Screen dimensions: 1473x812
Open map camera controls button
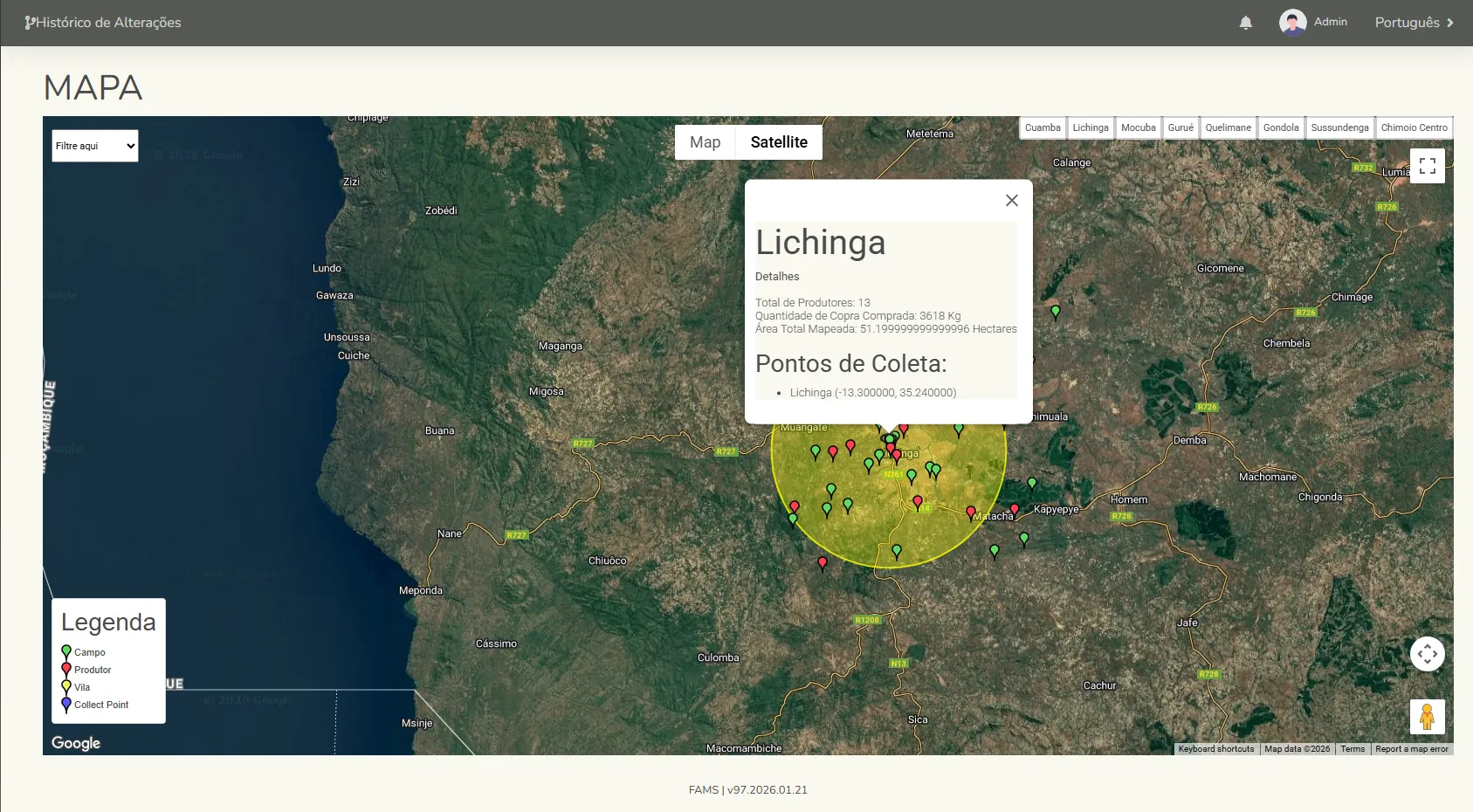click(1427, 654)
